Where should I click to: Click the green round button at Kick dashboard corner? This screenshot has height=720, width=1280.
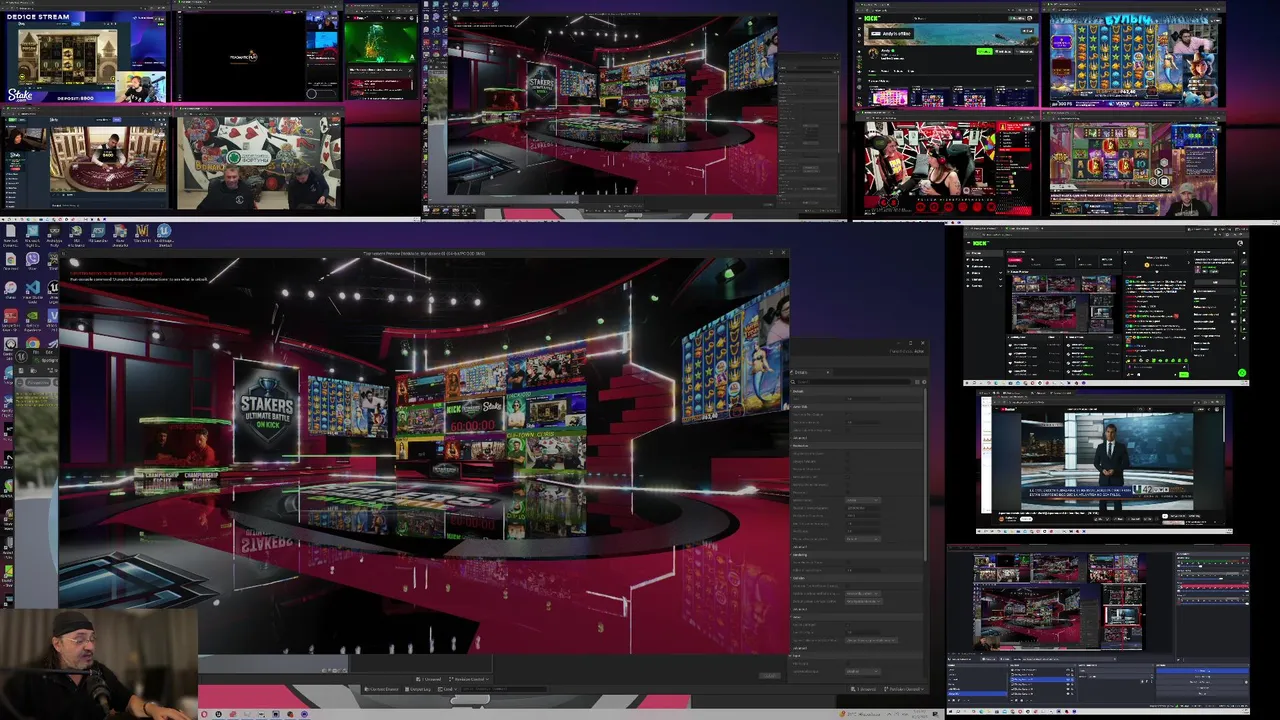(x=1242, y=373)
